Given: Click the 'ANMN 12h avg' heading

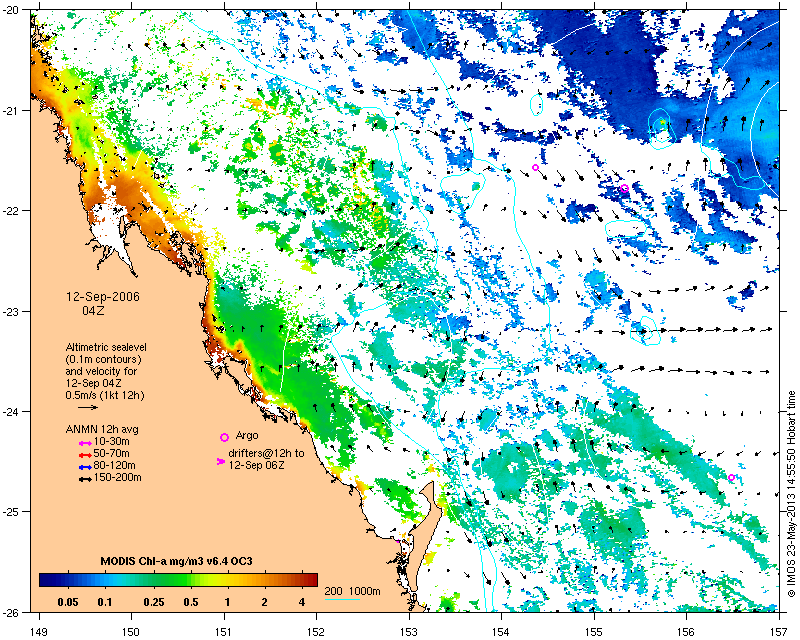Looking at the screenshot, I should point(102,429).
